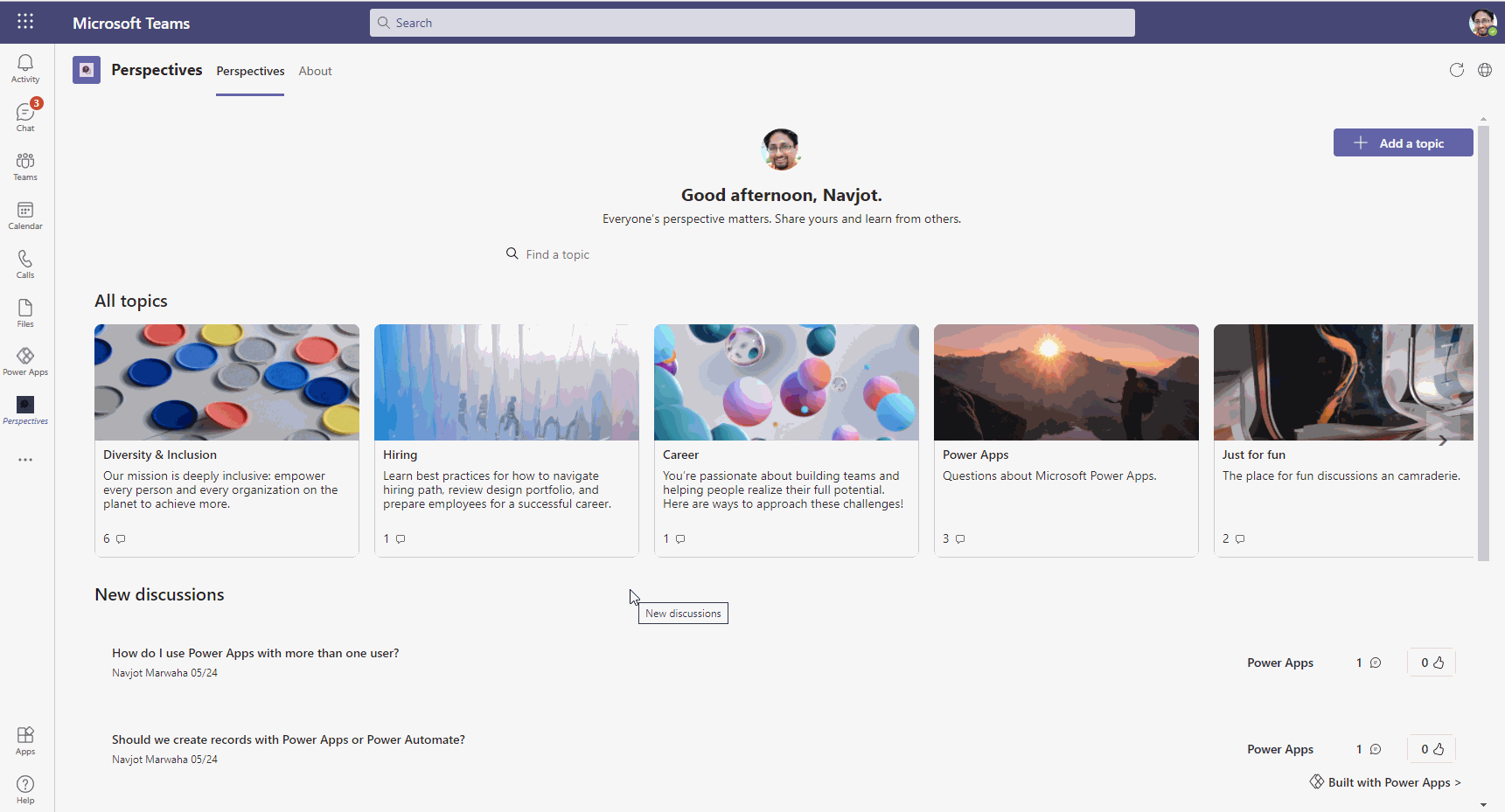Like the multi-user Power Apps discussion
Image resolution: width=1505 pixels, height=812 pixels.
pos(1432,663)
